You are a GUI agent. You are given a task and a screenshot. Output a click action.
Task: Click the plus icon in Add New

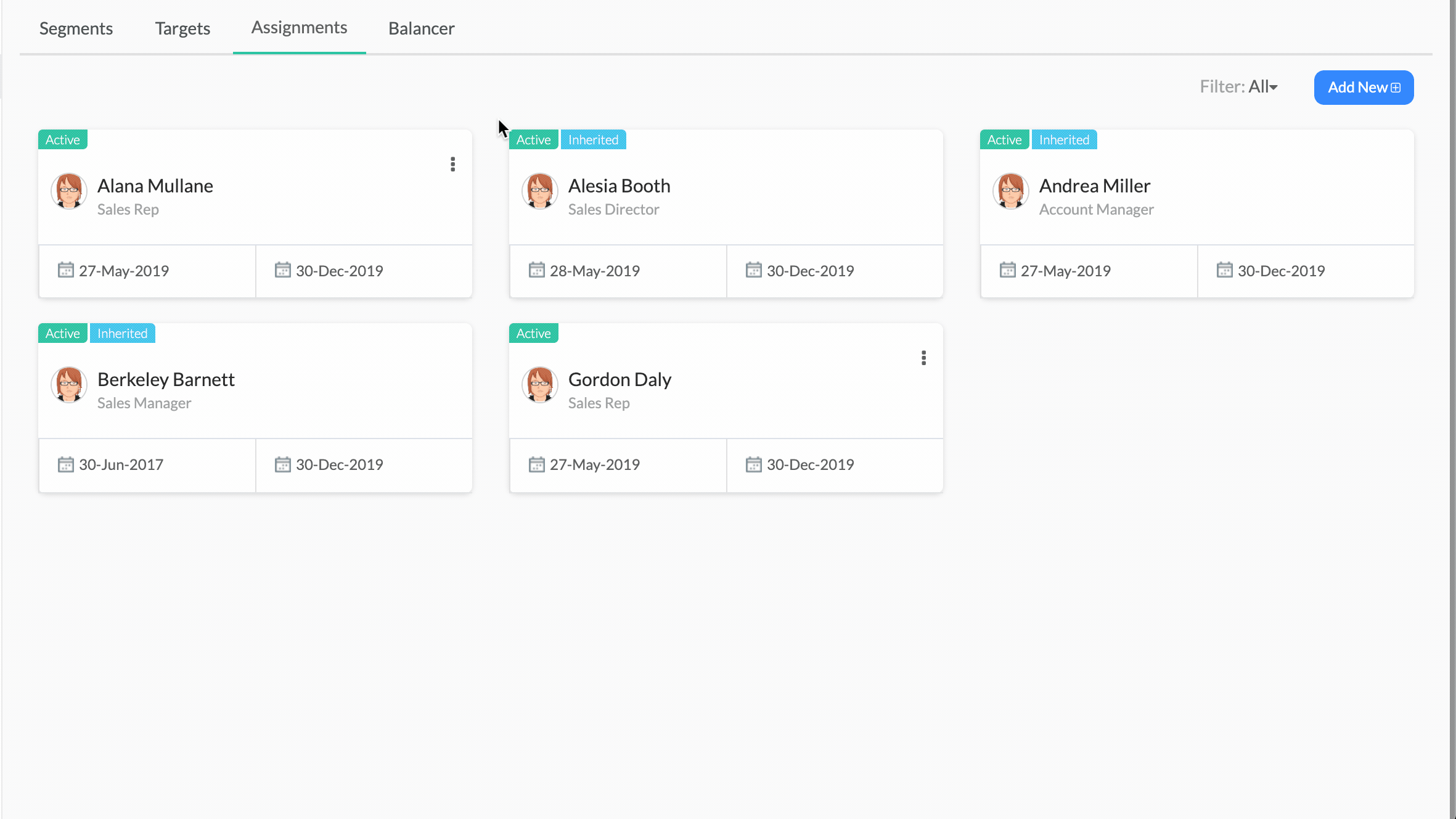click(x=1396, y=88)
